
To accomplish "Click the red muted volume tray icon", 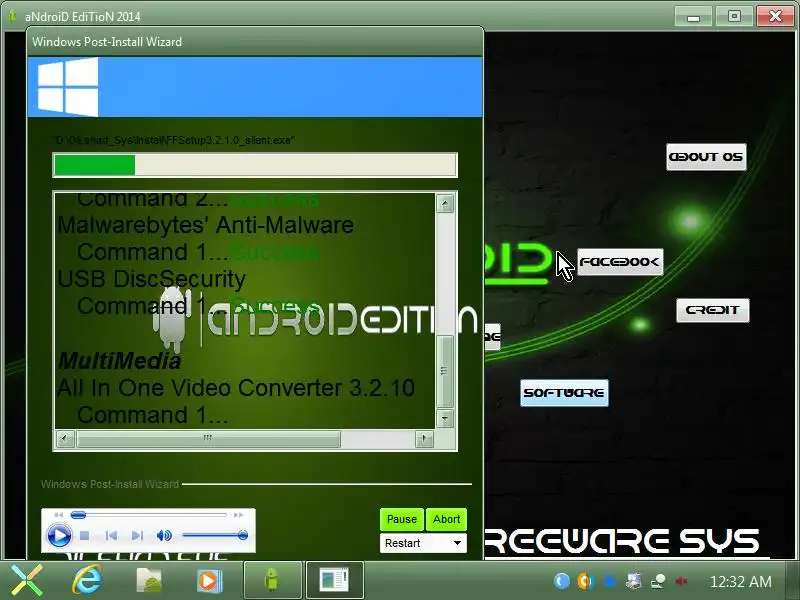I will pos(681,581).
